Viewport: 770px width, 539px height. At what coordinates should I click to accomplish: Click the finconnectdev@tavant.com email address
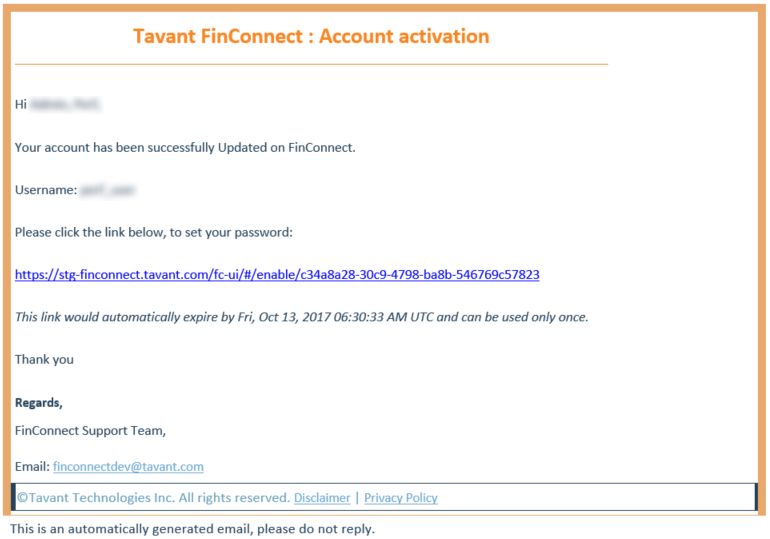point(128,466)
